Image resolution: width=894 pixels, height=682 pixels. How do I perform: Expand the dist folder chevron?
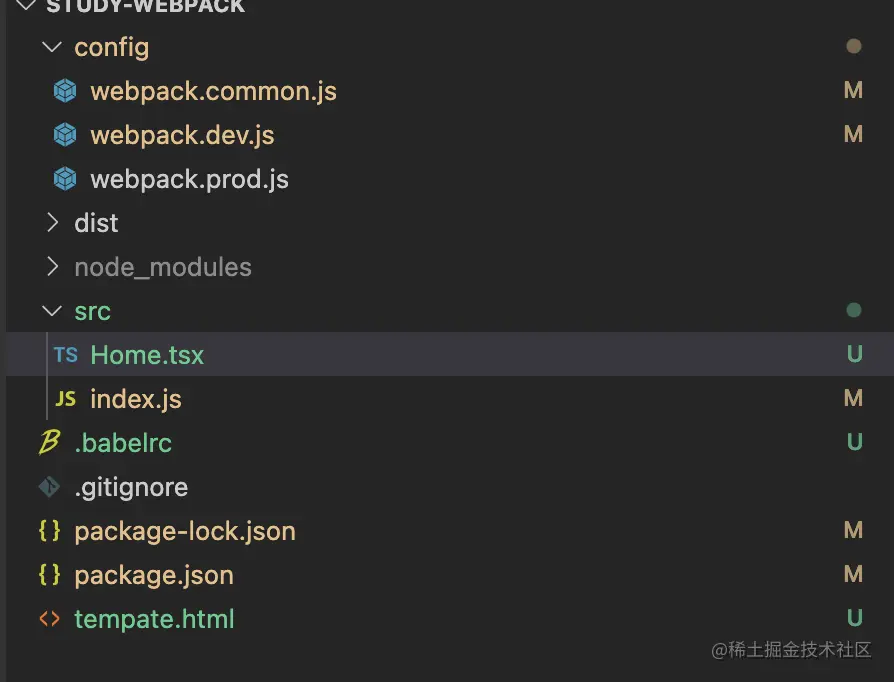(52, 223)
